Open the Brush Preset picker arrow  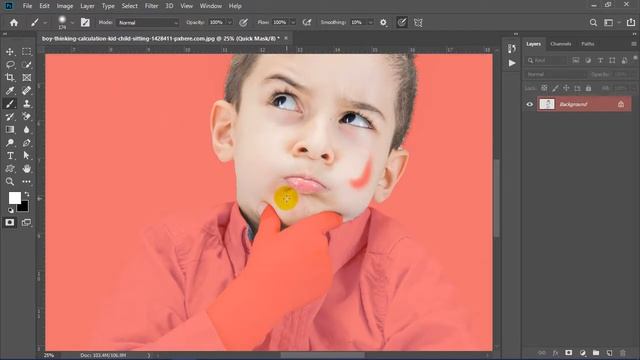coord(72,23)
